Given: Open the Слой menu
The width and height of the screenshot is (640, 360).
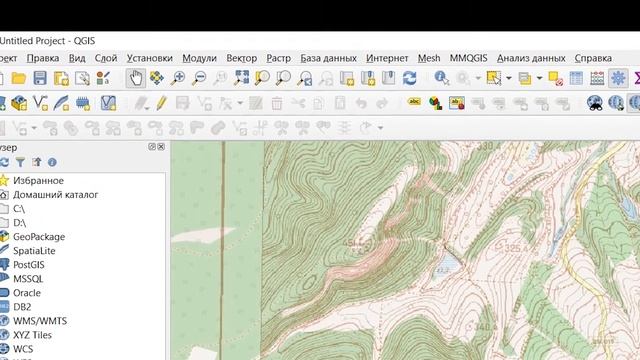Looking at the screenshot, I should pos(106,58).
